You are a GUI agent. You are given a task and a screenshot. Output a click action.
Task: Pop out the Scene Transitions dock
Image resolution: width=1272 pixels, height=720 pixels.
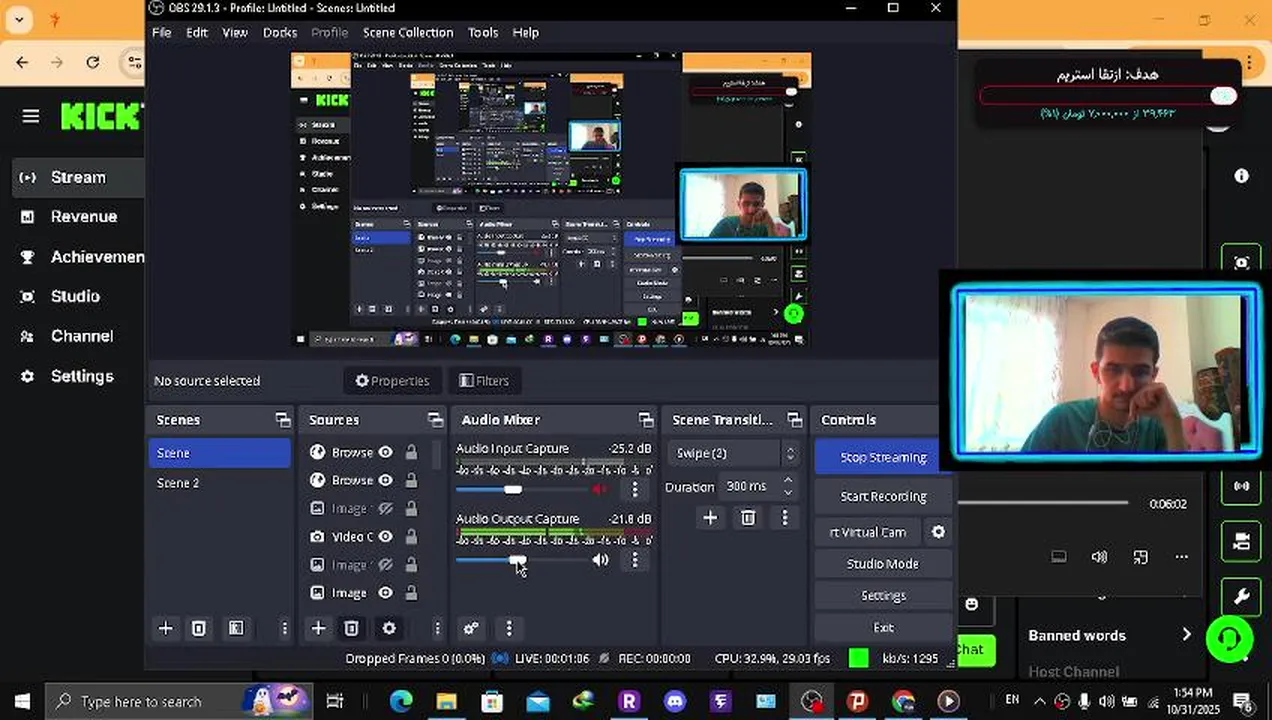click(795, 420)
